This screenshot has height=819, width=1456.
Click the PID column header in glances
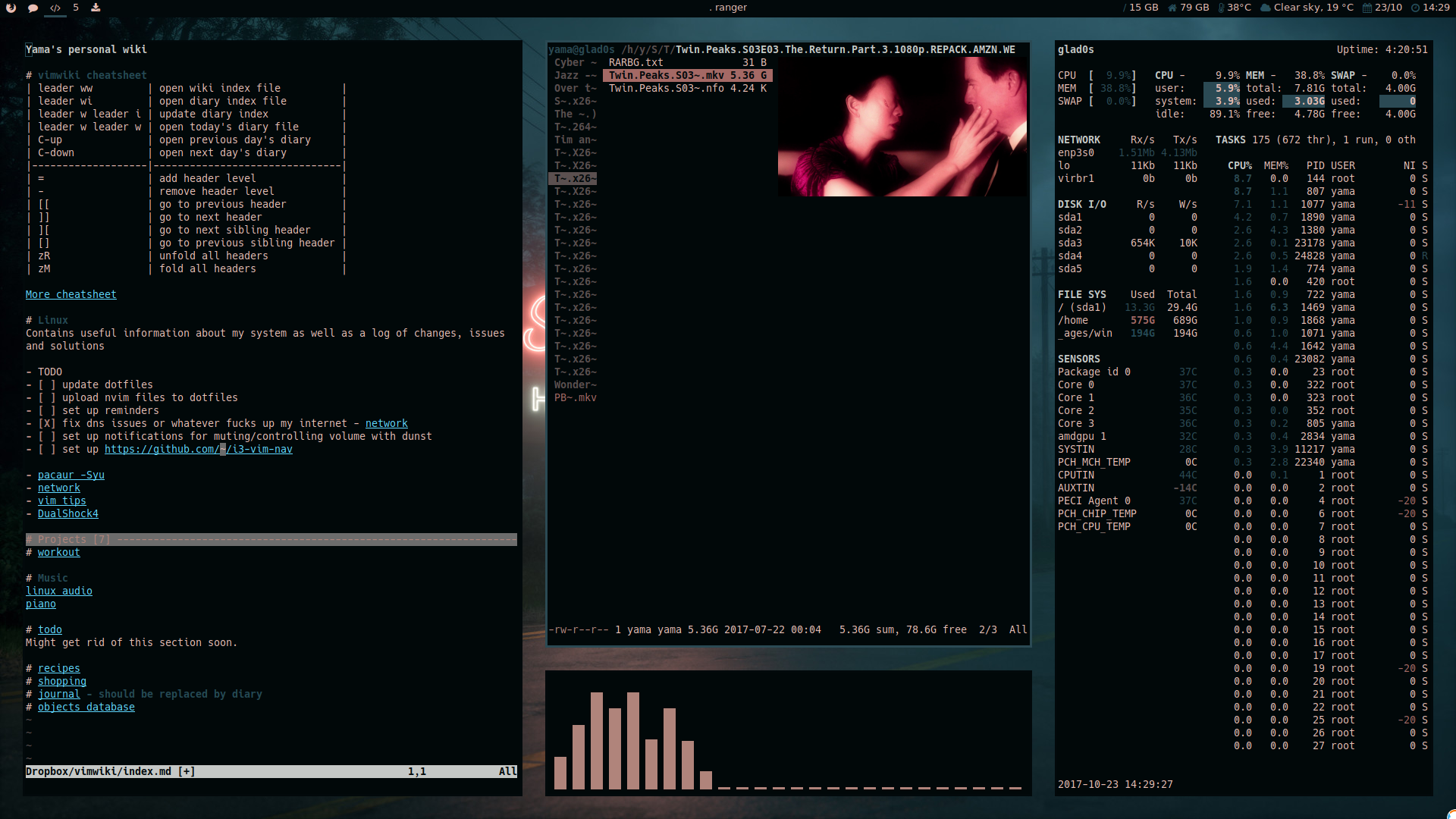(1316, 165)
